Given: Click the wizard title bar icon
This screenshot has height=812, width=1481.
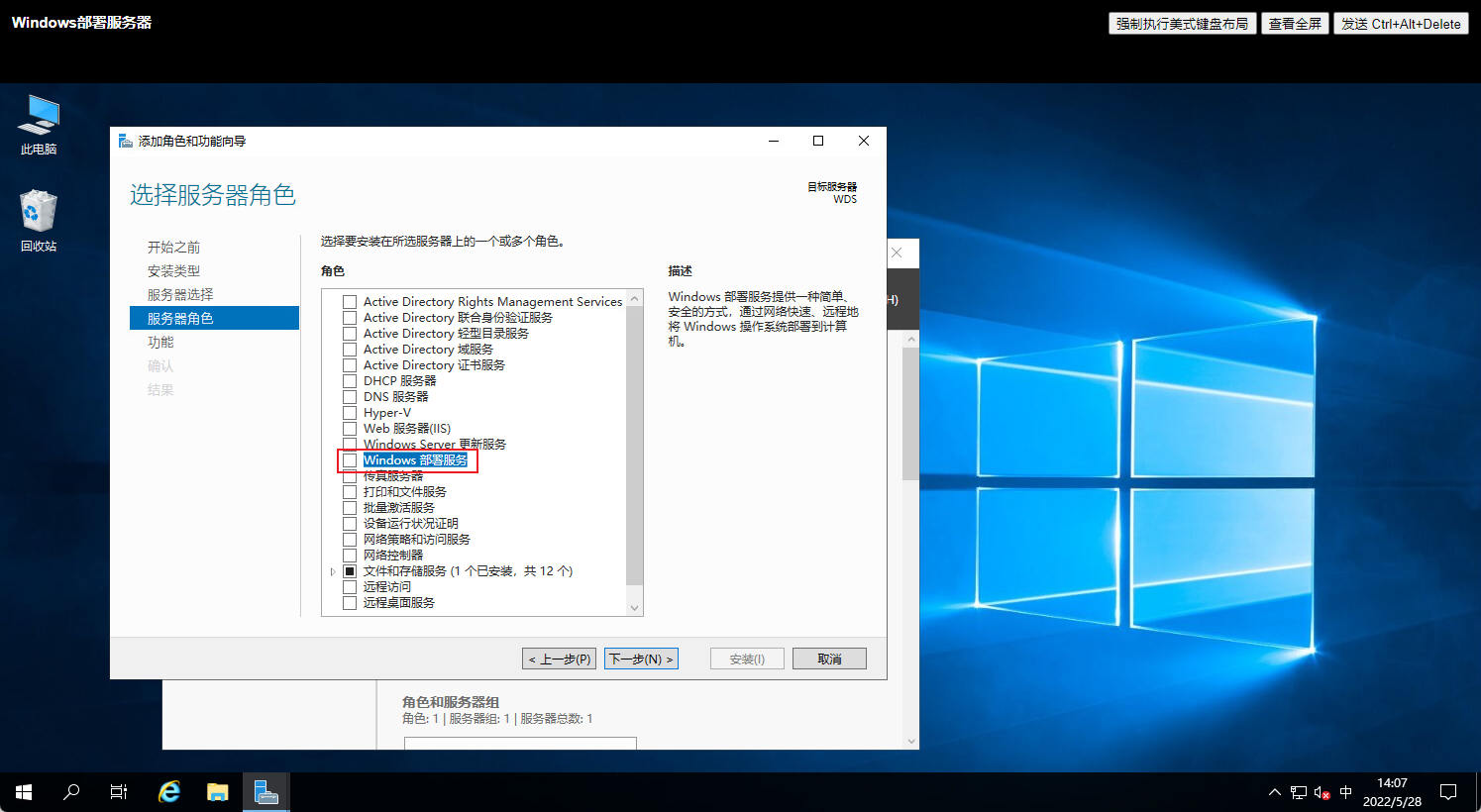Looking at the screenshot, I should click(125, 141).
